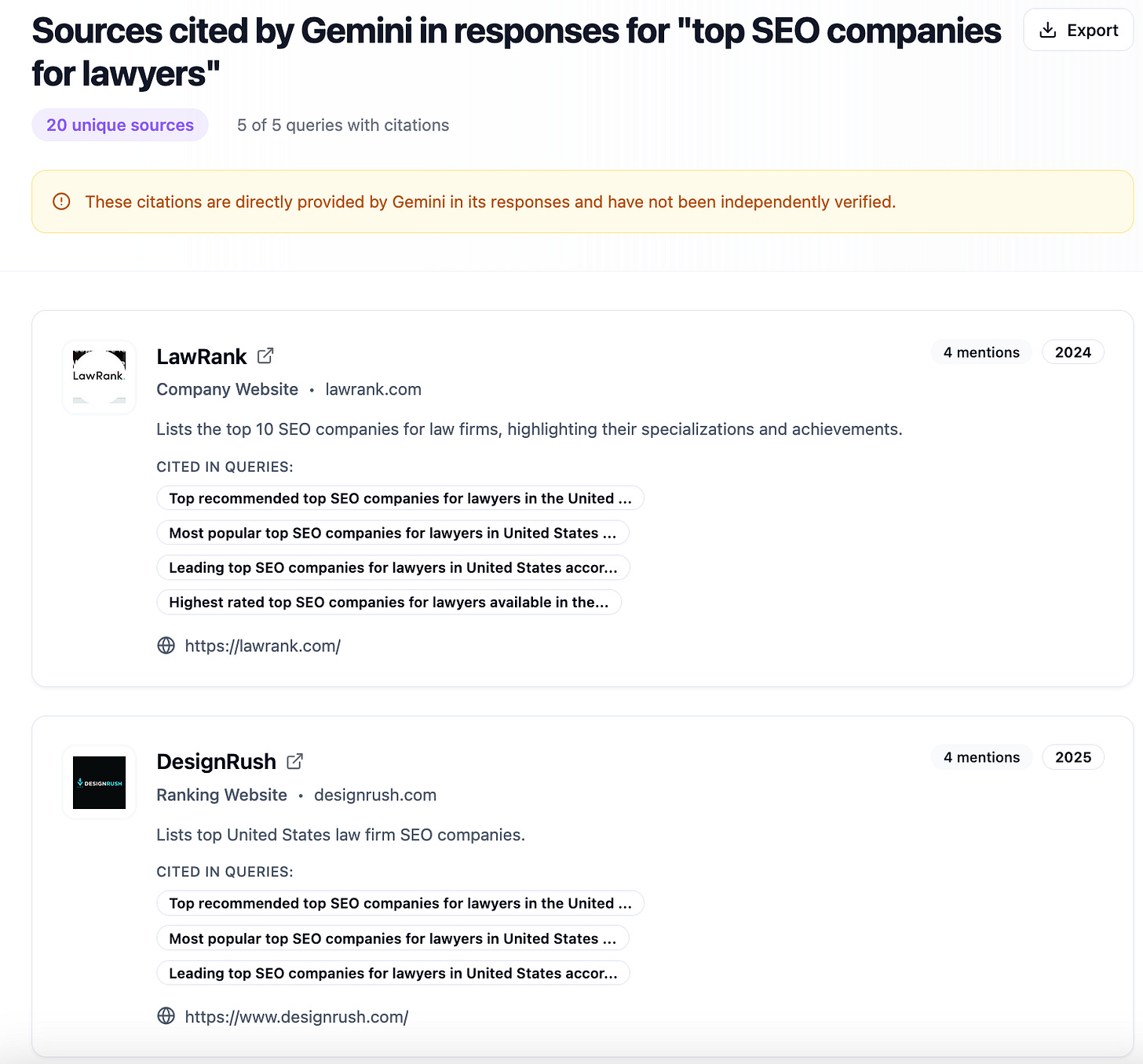The image size is (1143, 1064).
Task: Click the 'Lists top United States law firm' description
Action: click(x=341, y=835)
